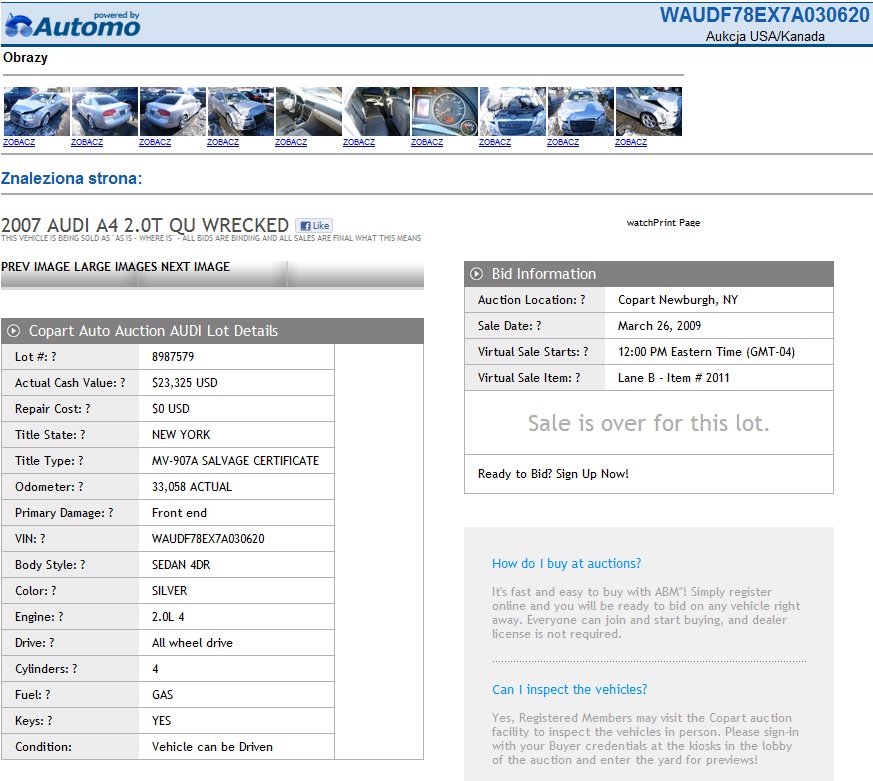Click the help question mark after Sale Date:

[x=538, y=326]
